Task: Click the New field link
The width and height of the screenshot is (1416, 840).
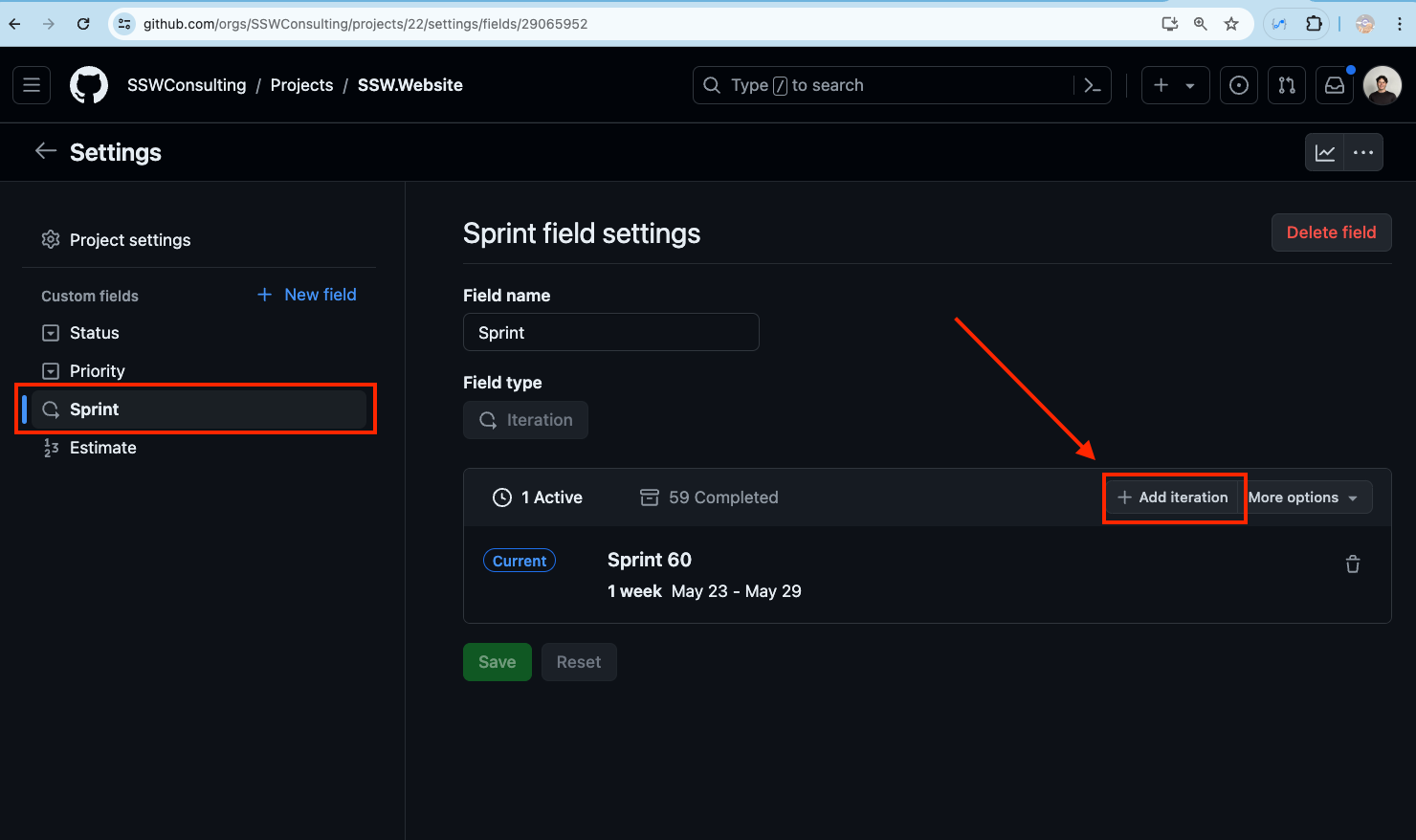Action: tap(307, 295)
